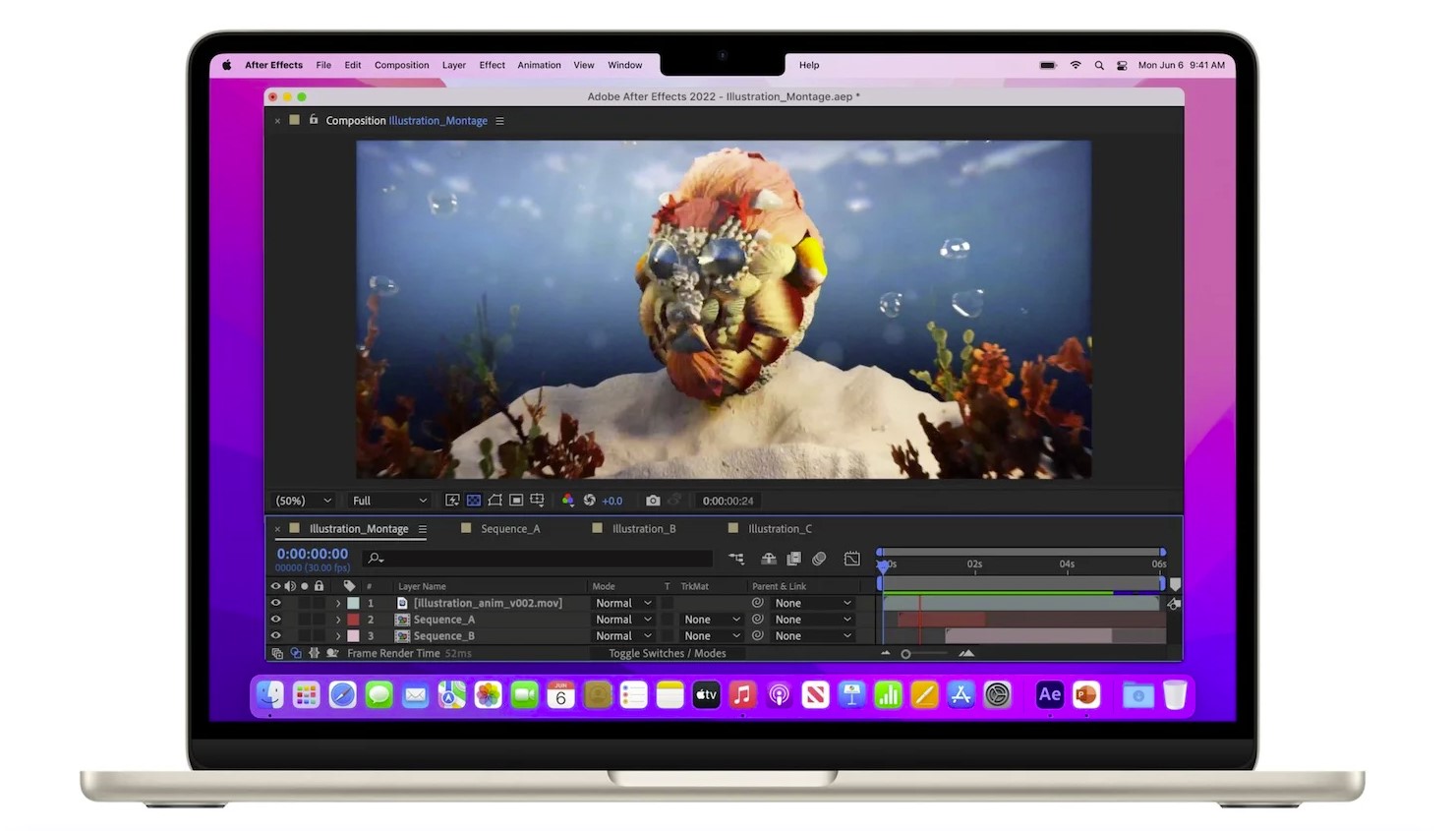Switch to the Illustration_B timeline tab
1456x831 pixels.
point(643,529)
